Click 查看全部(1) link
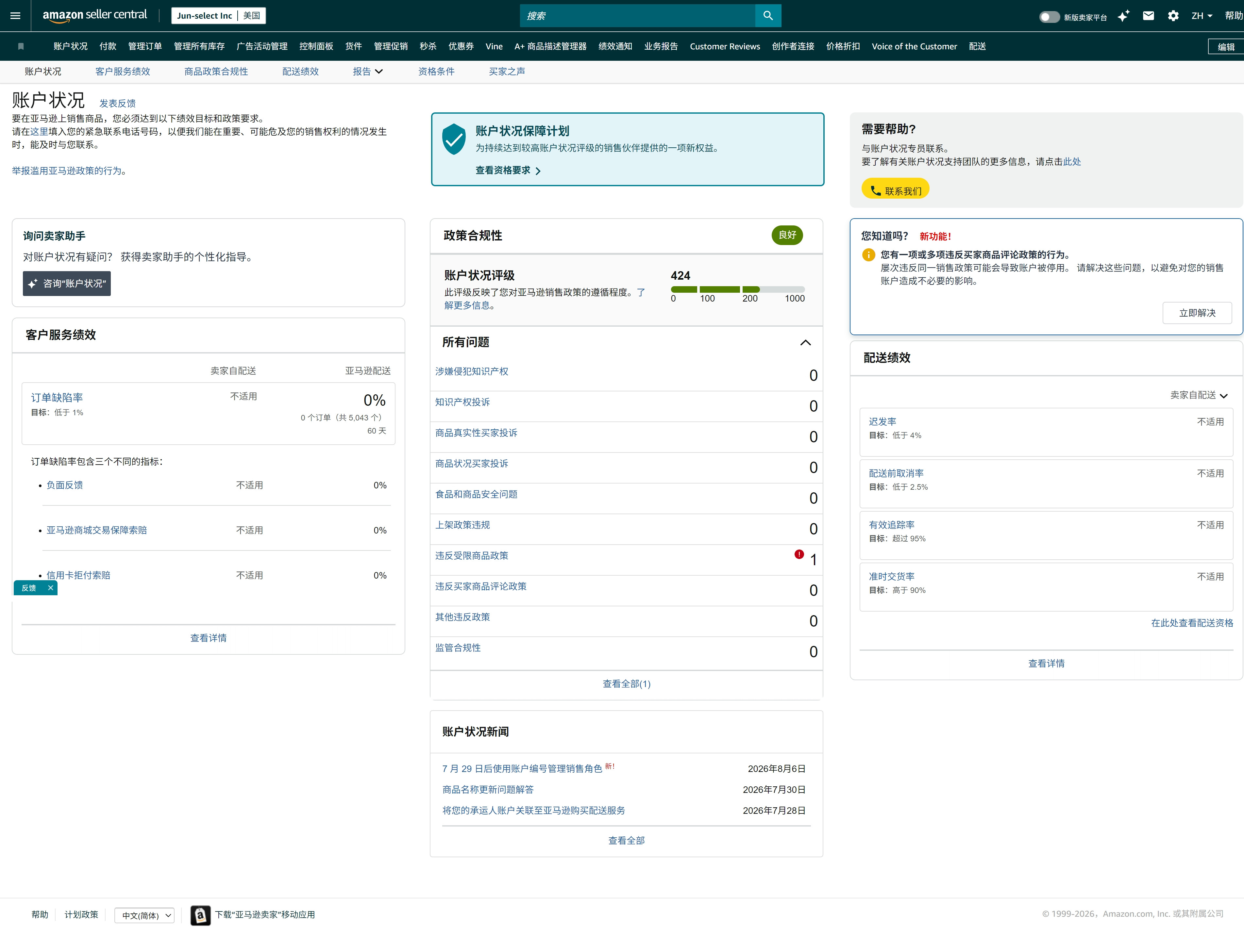The image size is (1244, 952). click(627, 684)
